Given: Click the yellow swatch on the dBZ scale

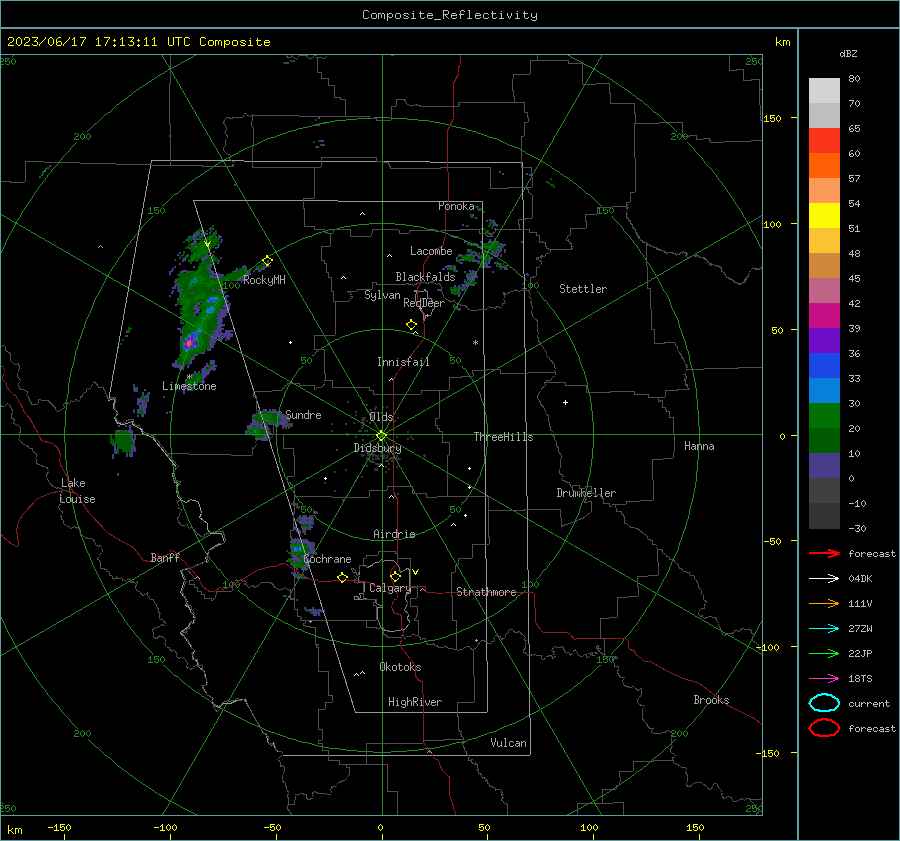Looking at the screenshot, I should (x=824, y=216).
